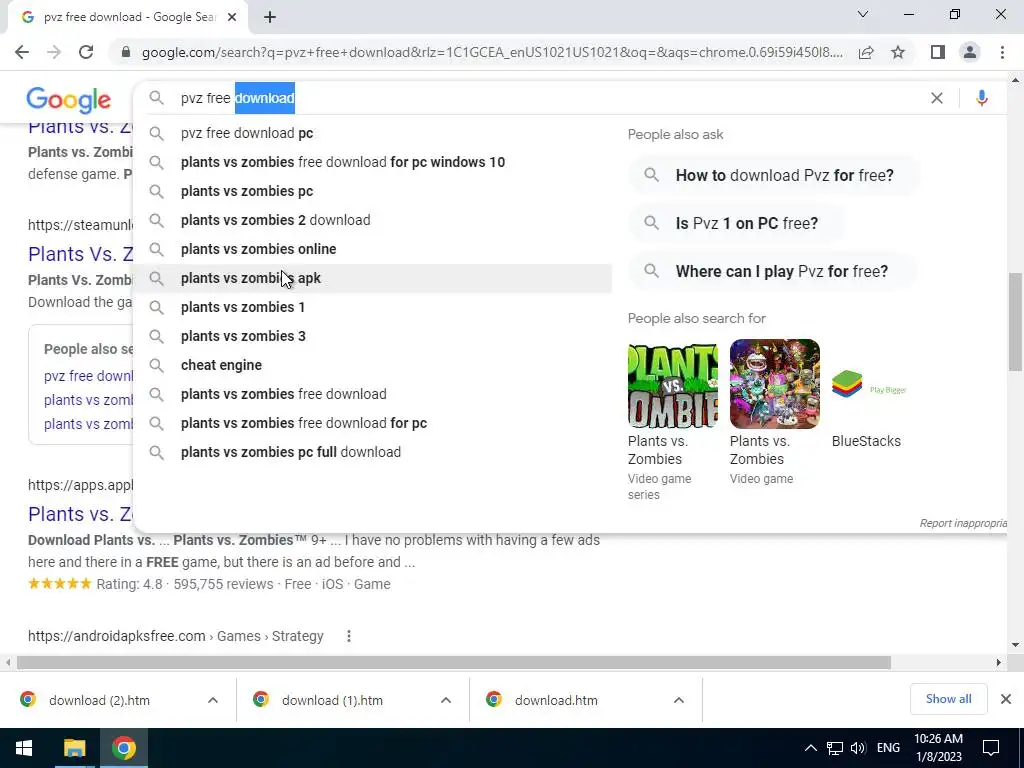Open Plants vs. Zombies video game thumbnail
The width and height of the screenshot is (1024, 768).
(x=775, y=384)
